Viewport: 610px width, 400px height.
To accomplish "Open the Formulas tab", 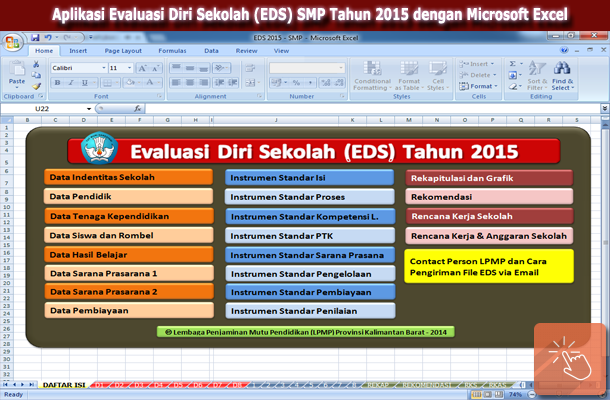I will click(172, 51).
